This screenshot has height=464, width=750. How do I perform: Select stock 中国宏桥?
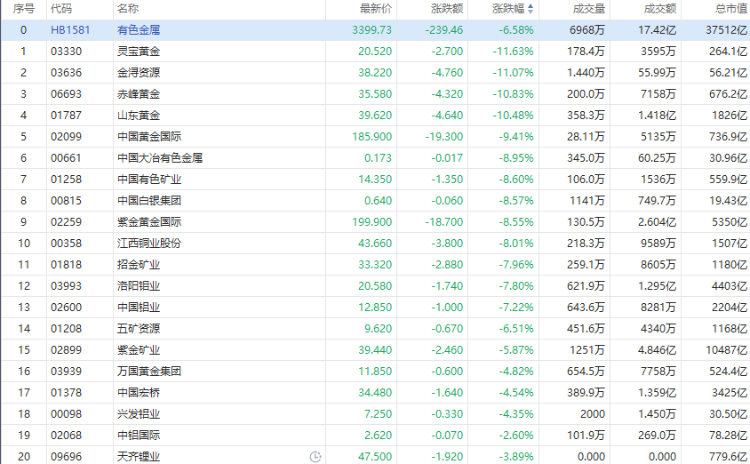point(139,393)
